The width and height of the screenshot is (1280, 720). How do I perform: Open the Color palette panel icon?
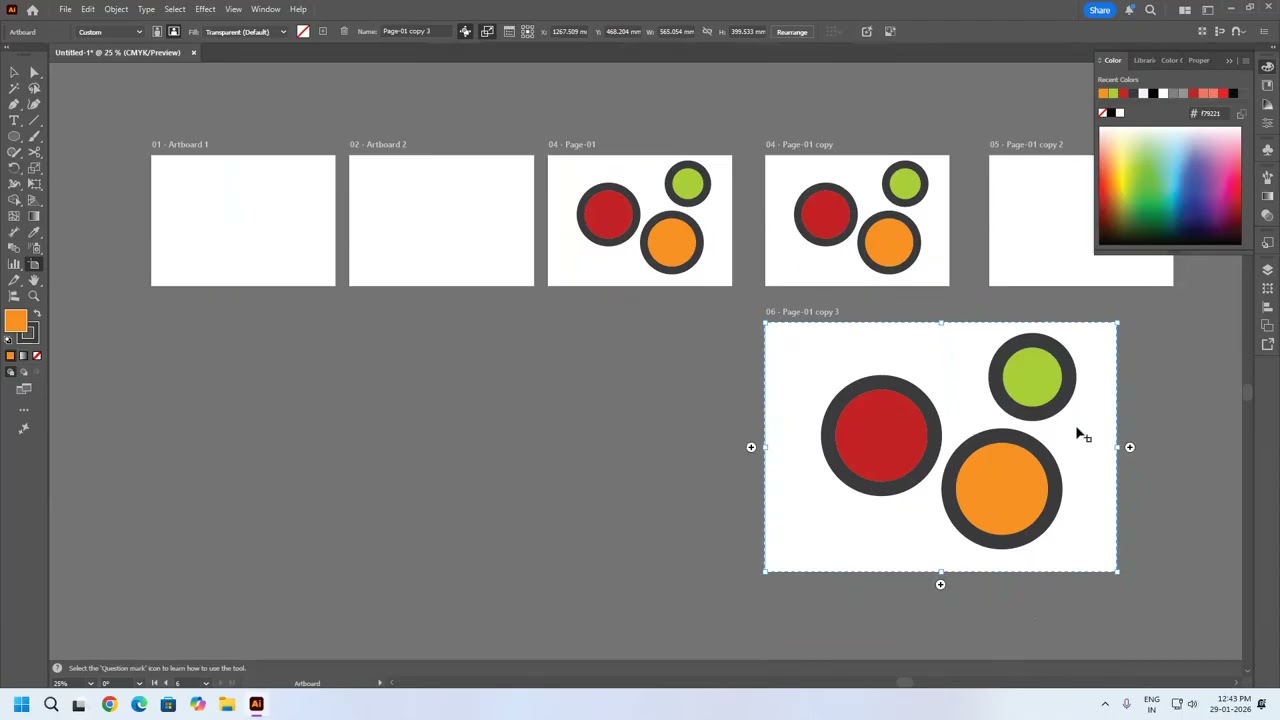pyautogui.click(x=1268, y=66)
